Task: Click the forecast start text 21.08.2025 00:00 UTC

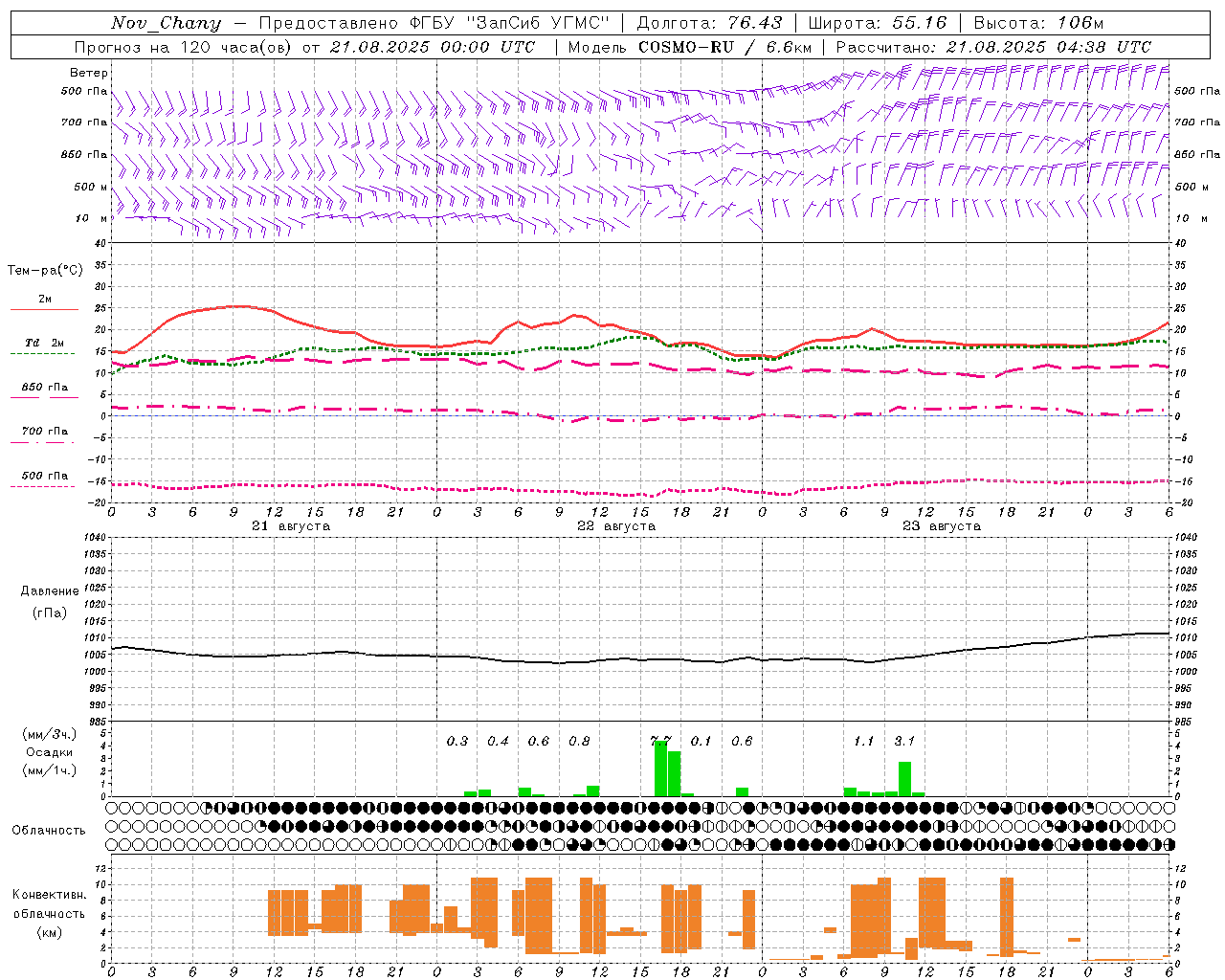Action: pyautogui.click(x=433, y=47)
